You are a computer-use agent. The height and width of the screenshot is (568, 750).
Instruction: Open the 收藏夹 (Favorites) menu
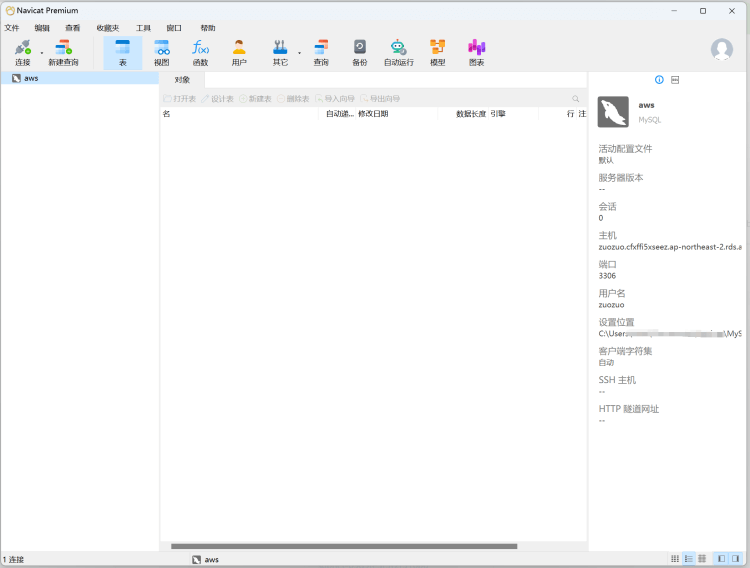pos(107,28)
